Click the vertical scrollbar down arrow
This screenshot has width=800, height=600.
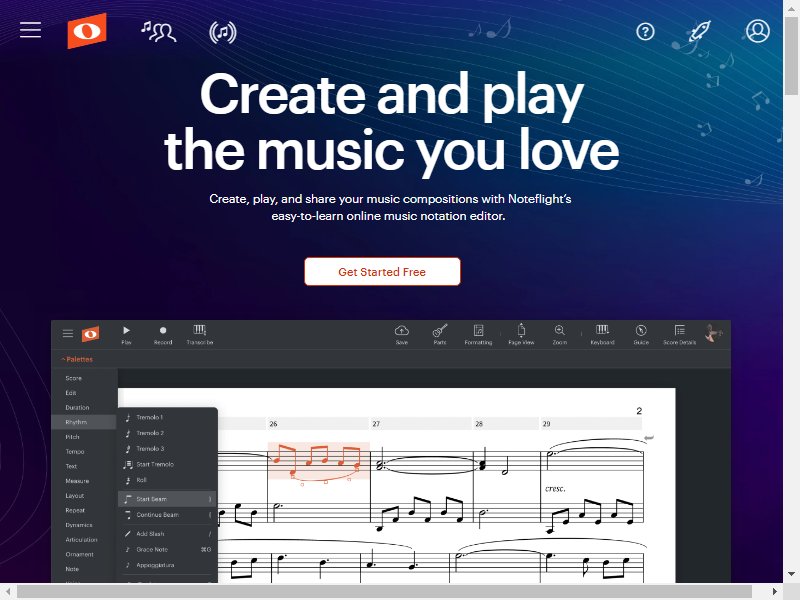791,574
